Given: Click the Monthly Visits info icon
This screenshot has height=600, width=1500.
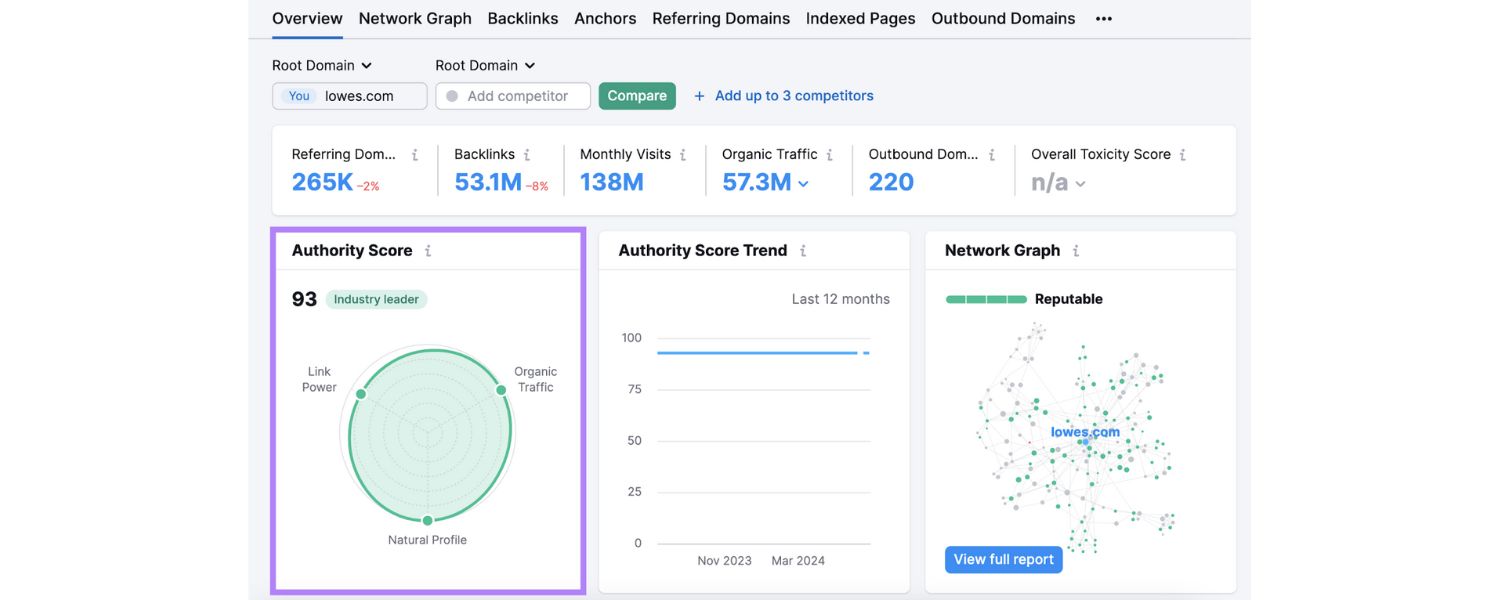Looking at the screenshot, I should pos(684,154).
